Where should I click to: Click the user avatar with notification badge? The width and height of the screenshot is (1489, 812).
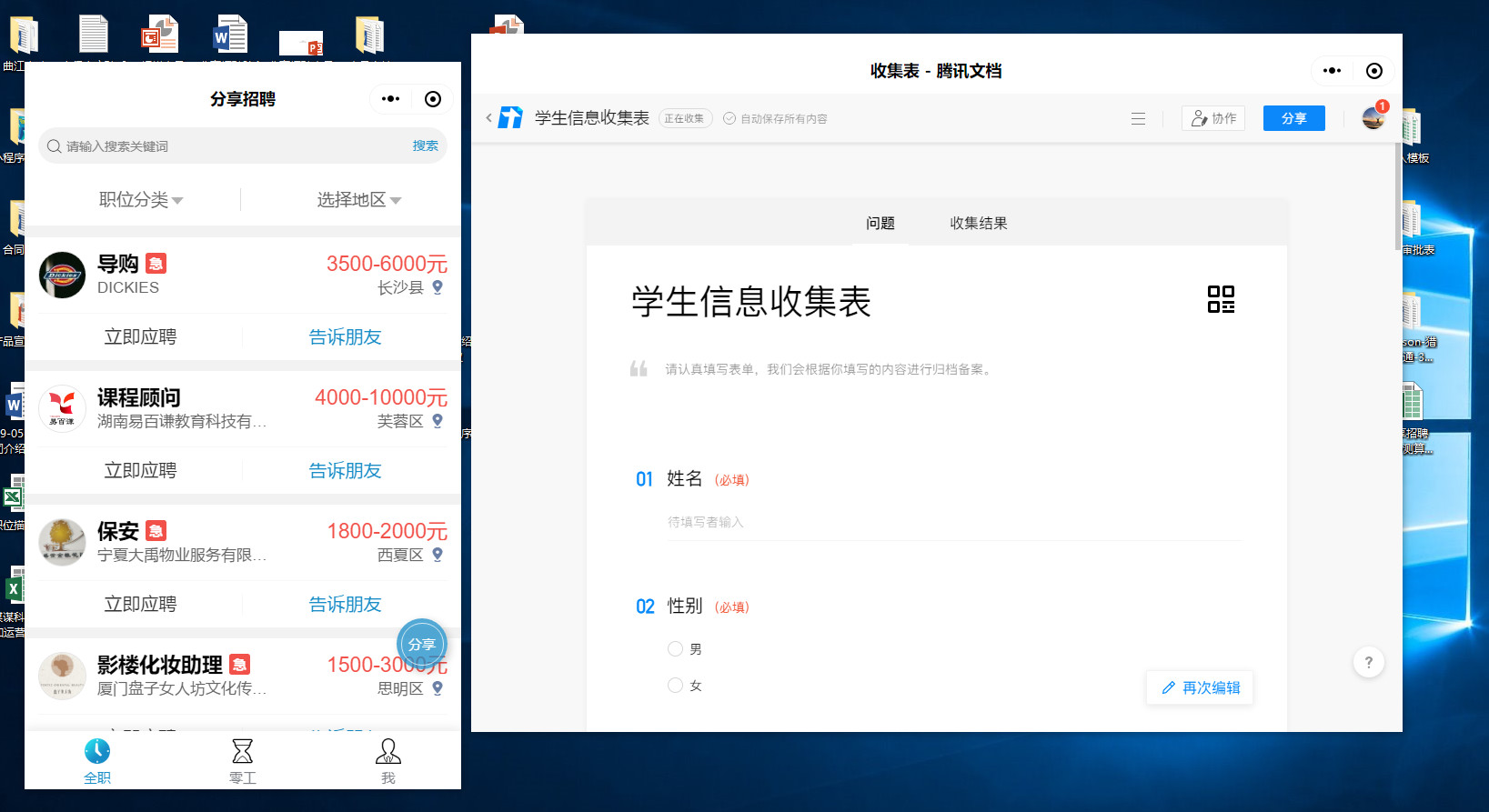[x=1373, y=118]
